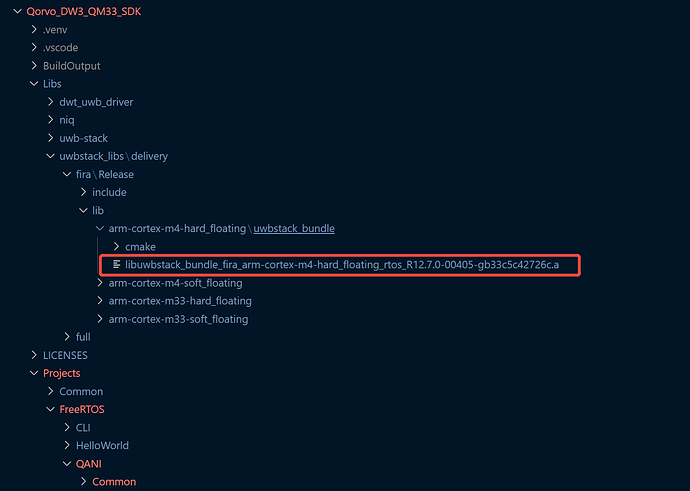Collapse the fira\Release folder
This screenshot has height=491, width=690.
(x=104, y=174)
